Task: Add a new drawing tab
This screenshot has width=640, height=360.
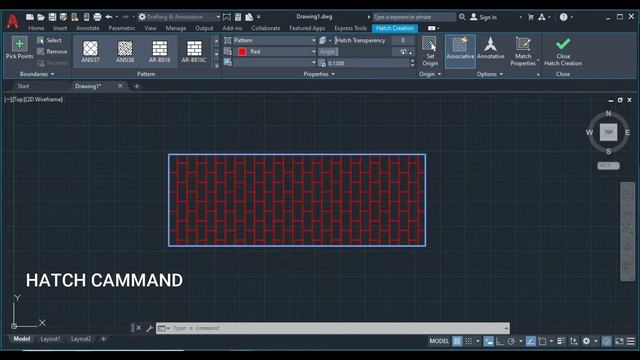Action: coord(137,86)
